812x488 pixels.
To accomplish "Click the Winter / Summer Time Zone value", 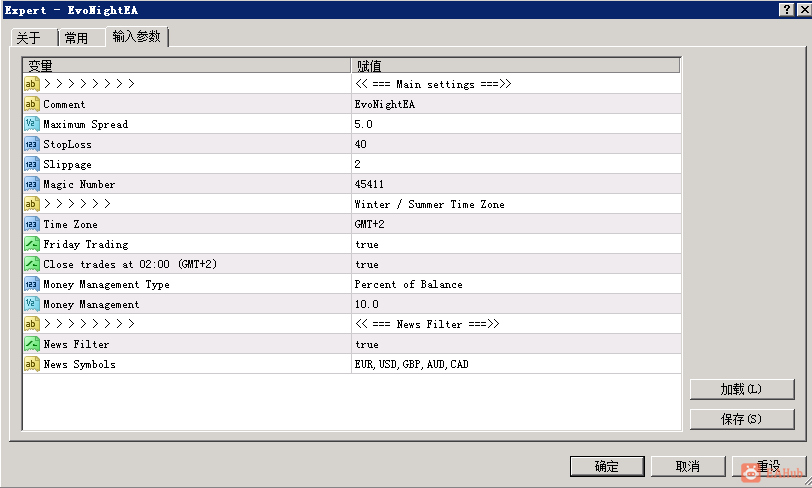I will click(x=429, y=204).
